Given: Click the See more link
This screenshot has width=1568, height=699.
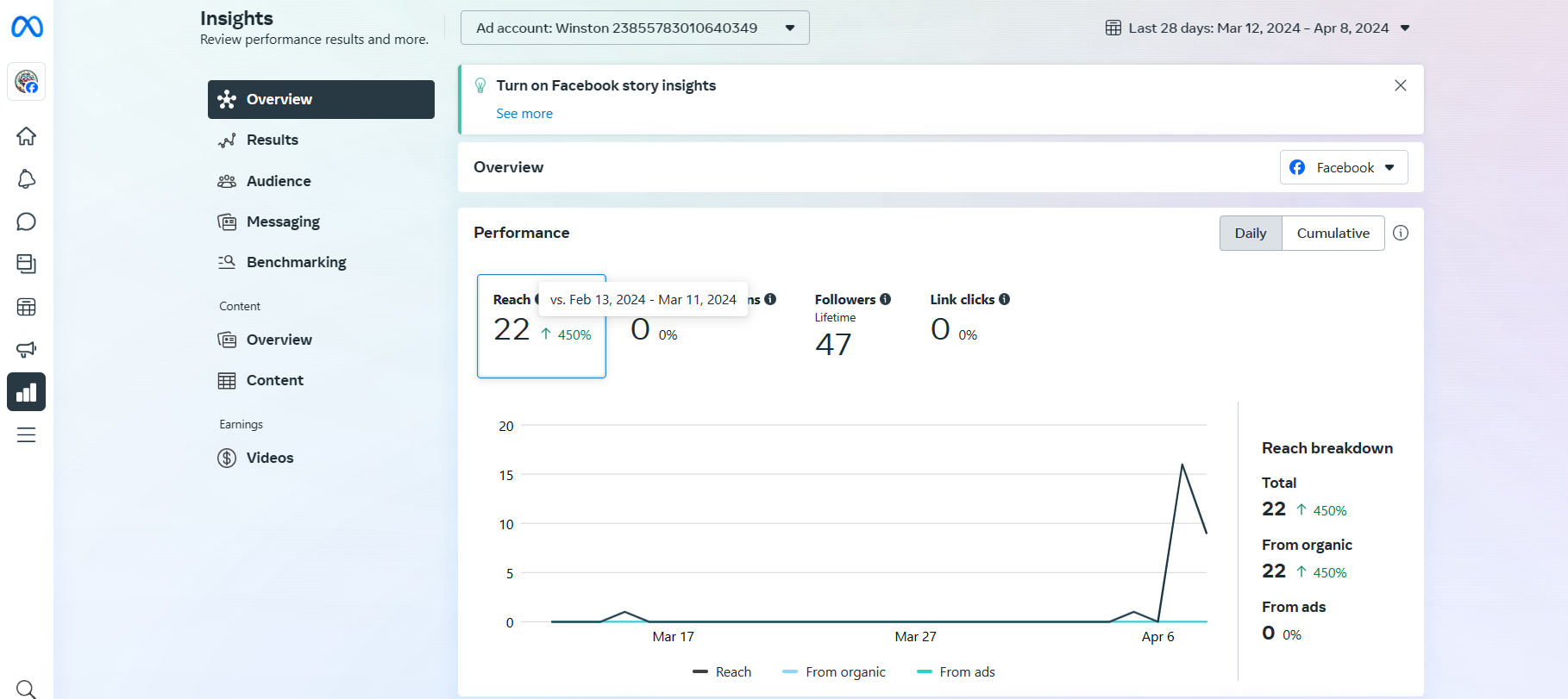Looking at the screenshot, I should (524, 114).
